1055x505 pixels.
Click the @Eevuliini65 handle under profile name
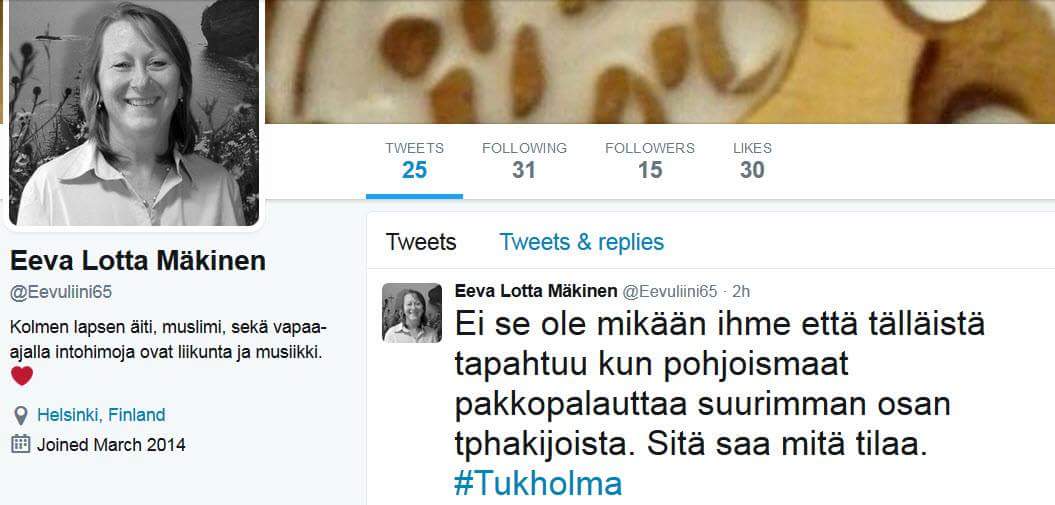tap(61, 293)
